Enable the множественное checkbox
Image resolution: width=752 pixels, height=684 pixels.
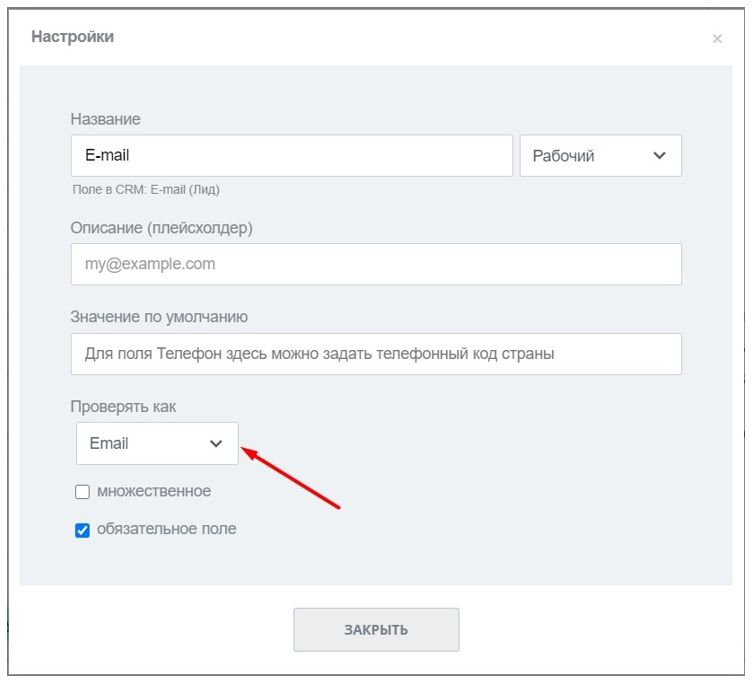coord(83,492)
